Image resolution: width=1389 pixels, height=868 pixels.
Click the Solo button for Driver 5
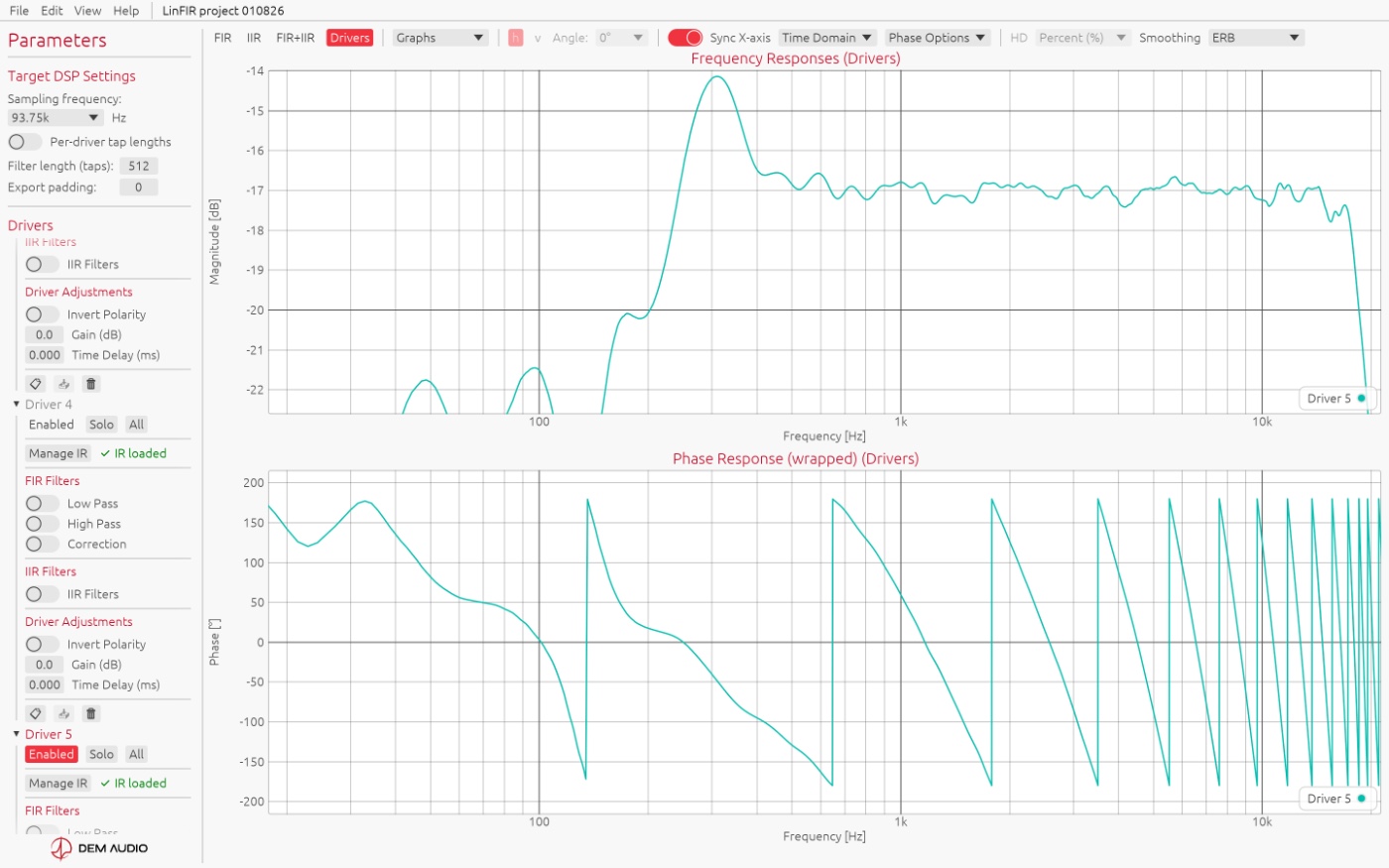(101, 754)
